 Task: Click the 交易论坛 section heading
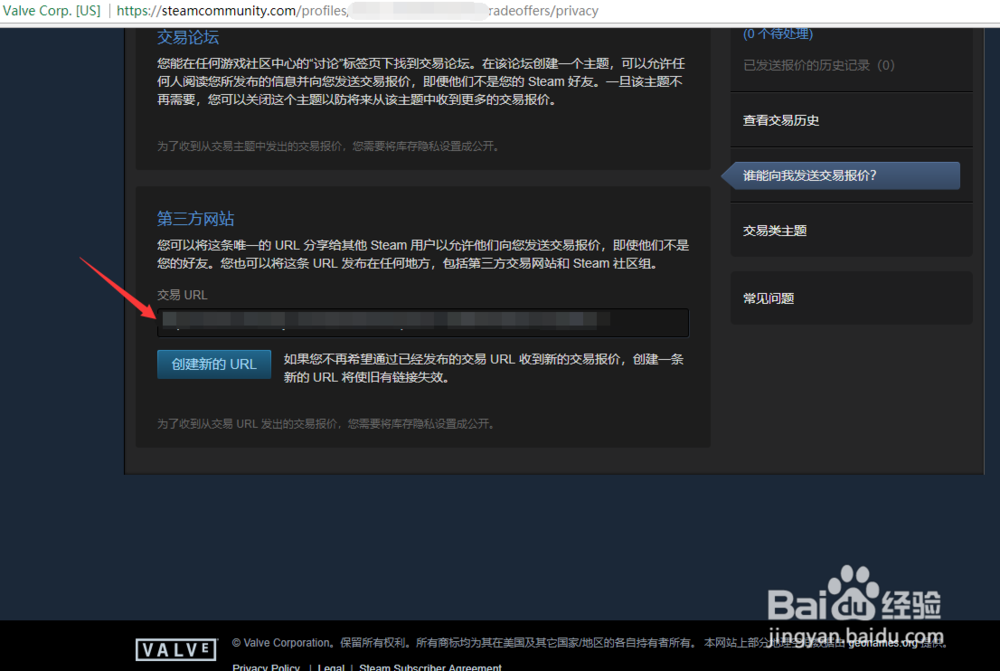187,37
